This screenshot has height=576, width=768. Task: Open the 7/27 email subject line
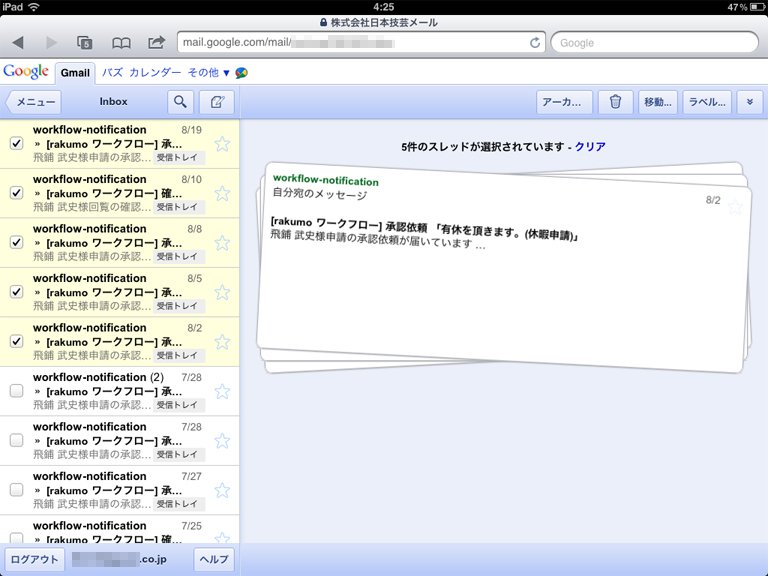114,490
